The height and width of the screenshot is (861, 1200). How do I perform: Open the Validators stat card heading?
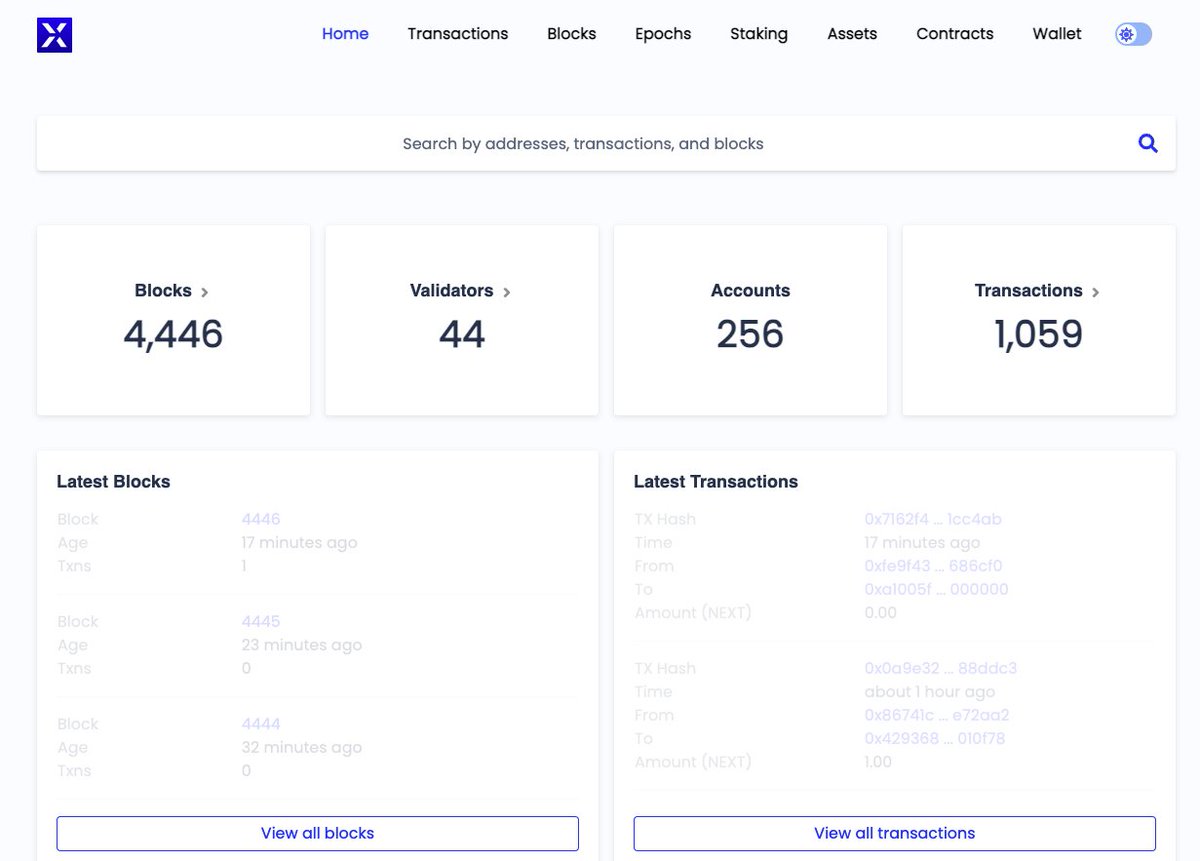(452, 291)
